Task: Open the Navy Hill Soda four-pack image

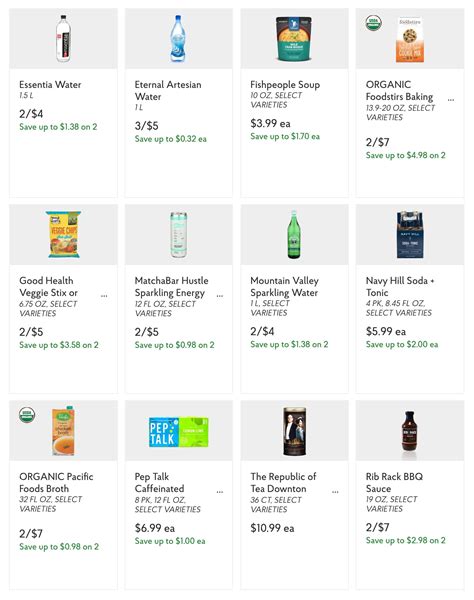Action: coord(410,234)
